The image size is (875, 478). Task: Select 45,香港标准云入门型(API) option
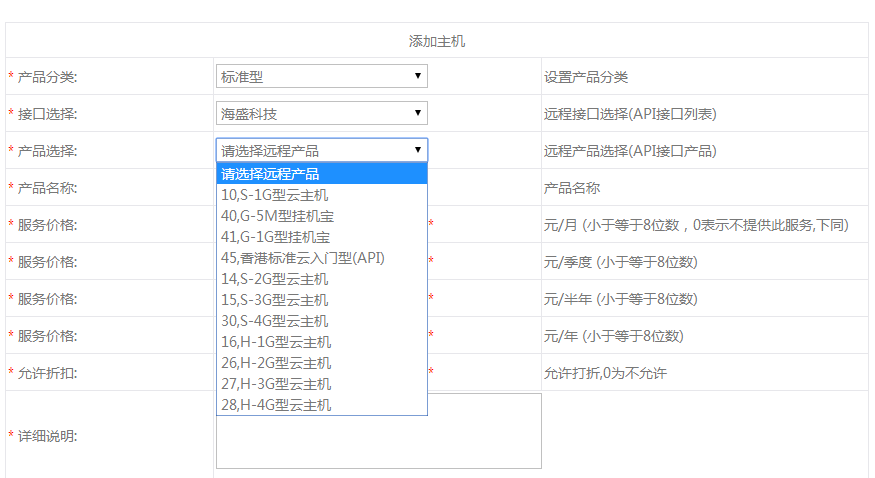[321, 258]
